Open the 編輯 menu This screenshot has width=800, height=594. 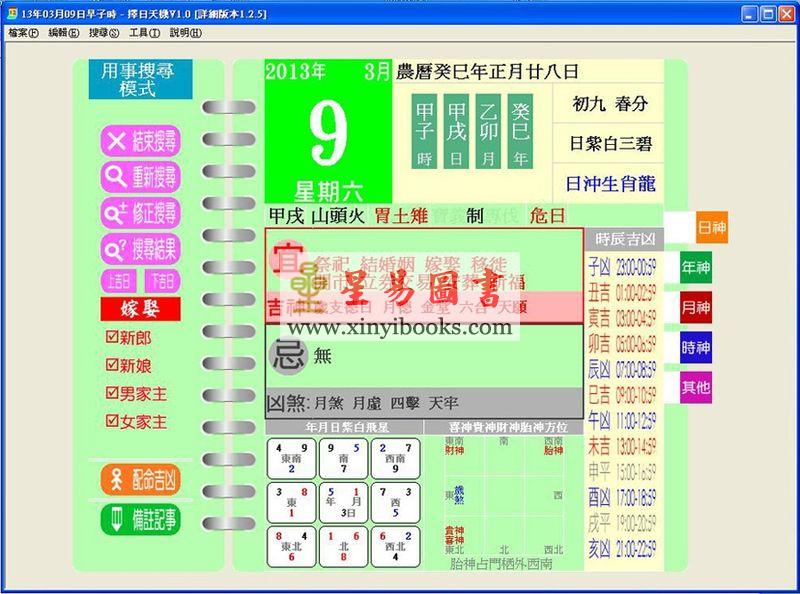pyautogui.click(x=64, y=33)
